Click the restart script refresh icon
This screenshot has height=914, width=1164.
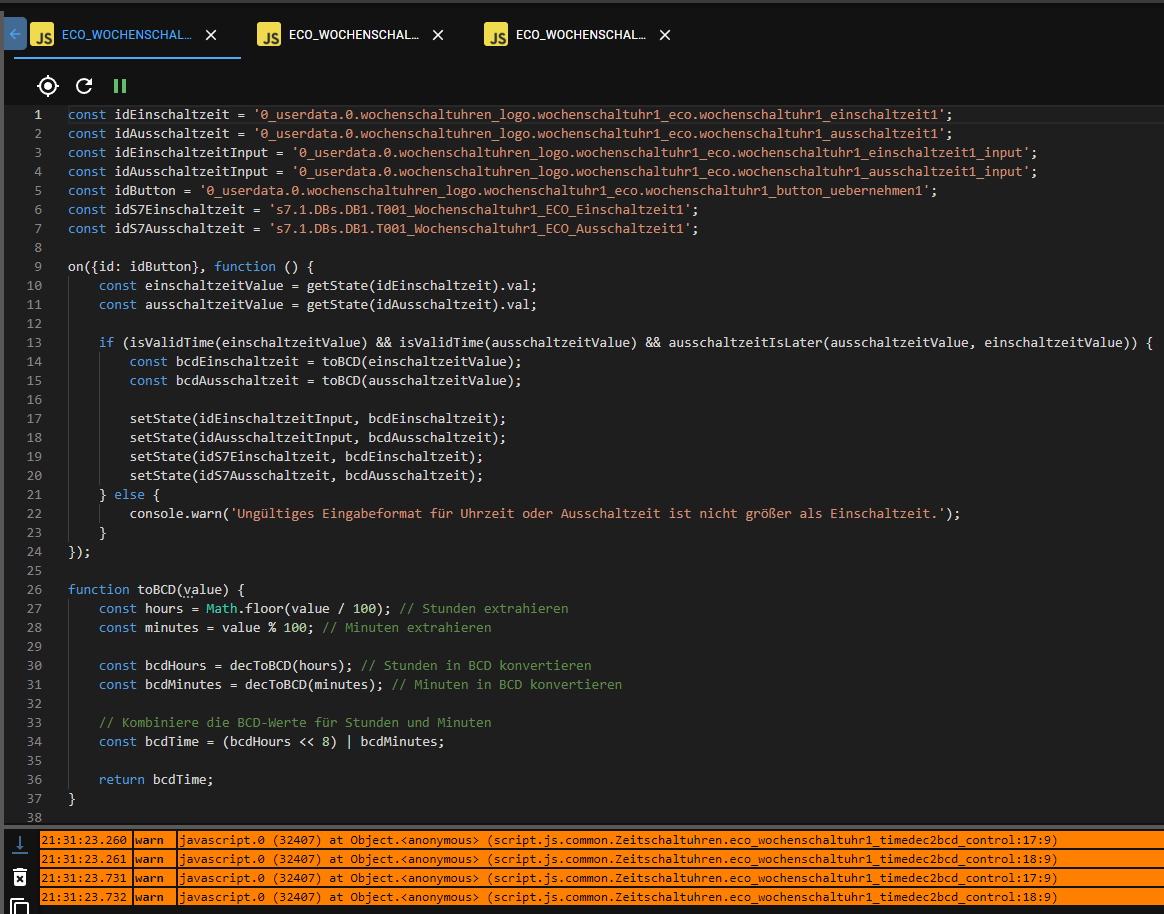tap(84, 86)
